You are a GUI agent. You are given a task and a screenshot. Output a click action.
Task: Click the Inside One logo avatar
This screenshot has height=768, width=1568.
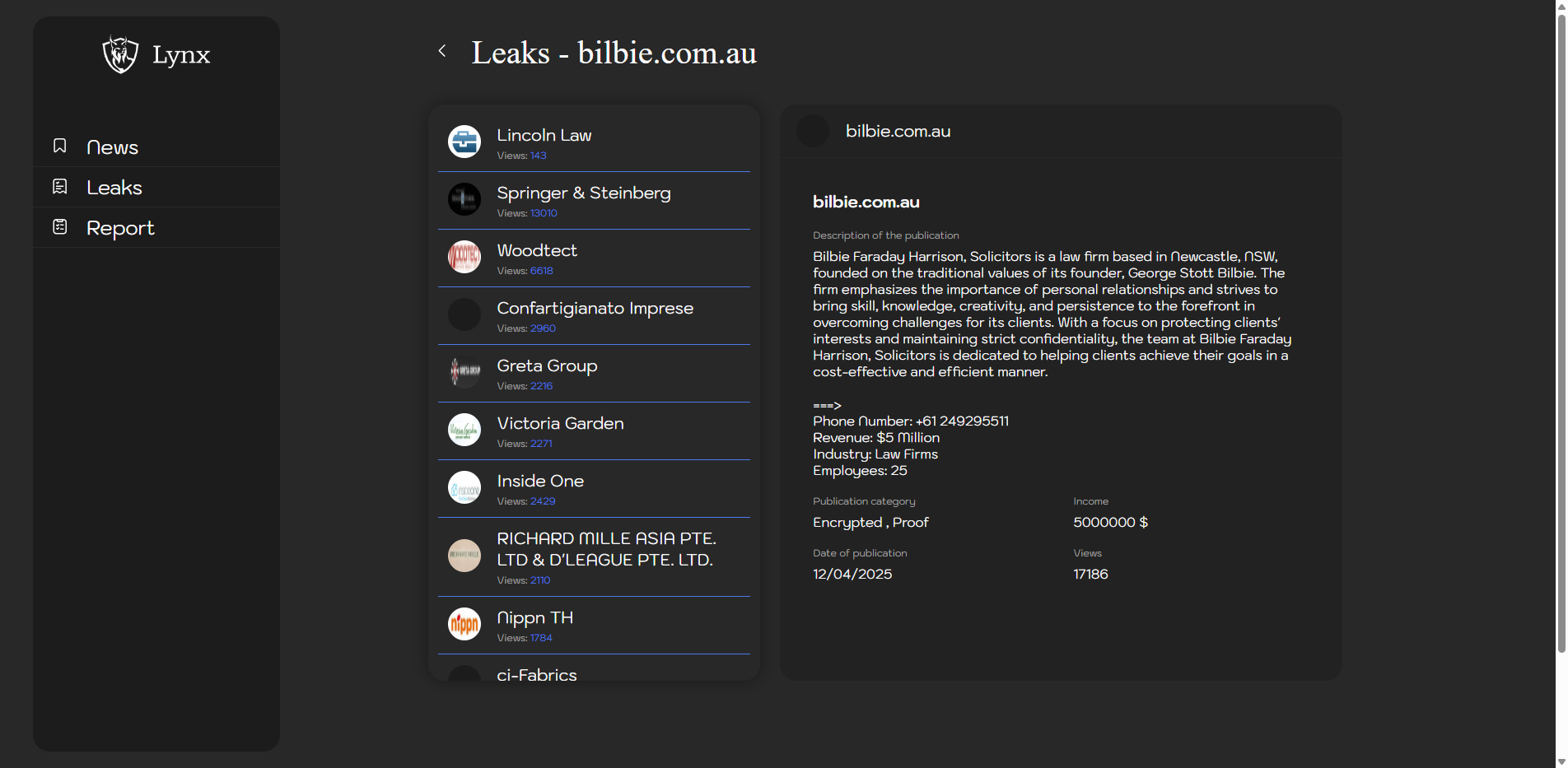pos(464,487)
